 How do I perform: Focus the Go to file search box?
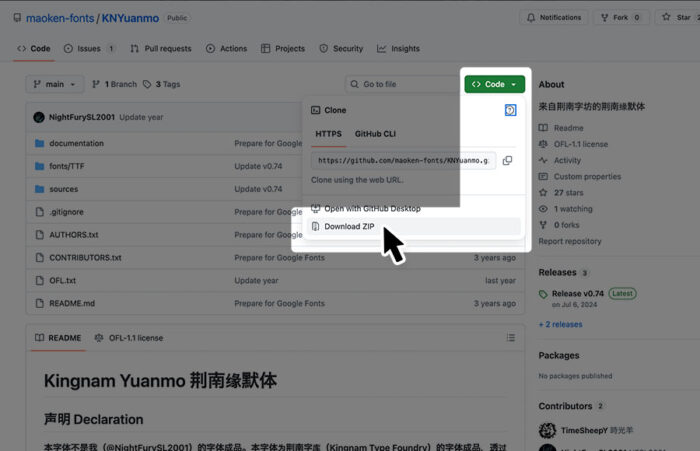point(402,84)
